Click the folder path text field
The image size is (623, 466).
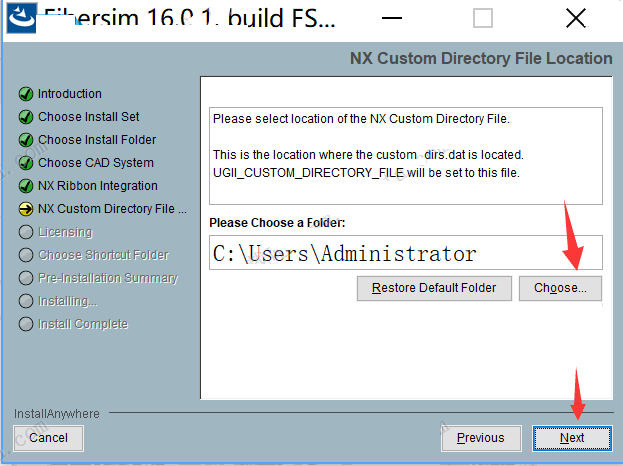tap(405, 253)
